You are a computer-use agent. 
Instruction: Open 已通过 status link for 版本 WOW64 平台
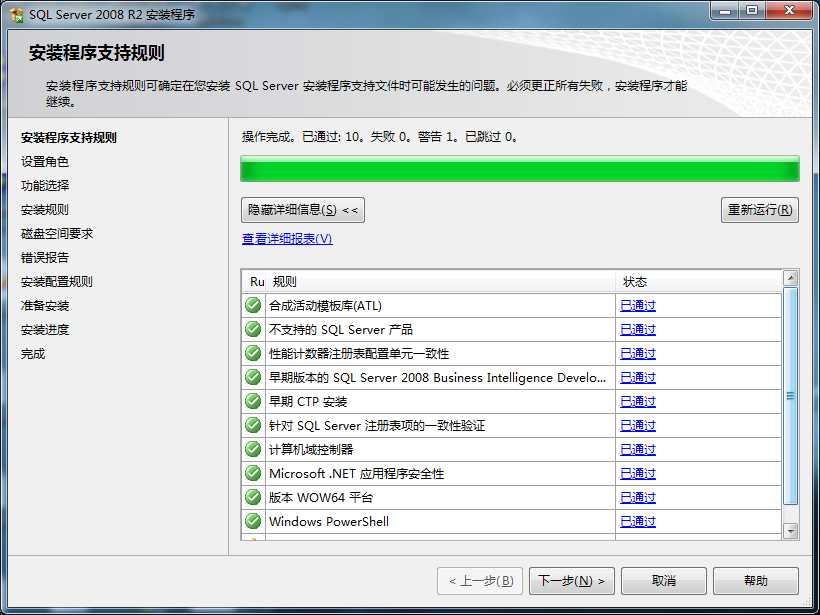[637, 498]
